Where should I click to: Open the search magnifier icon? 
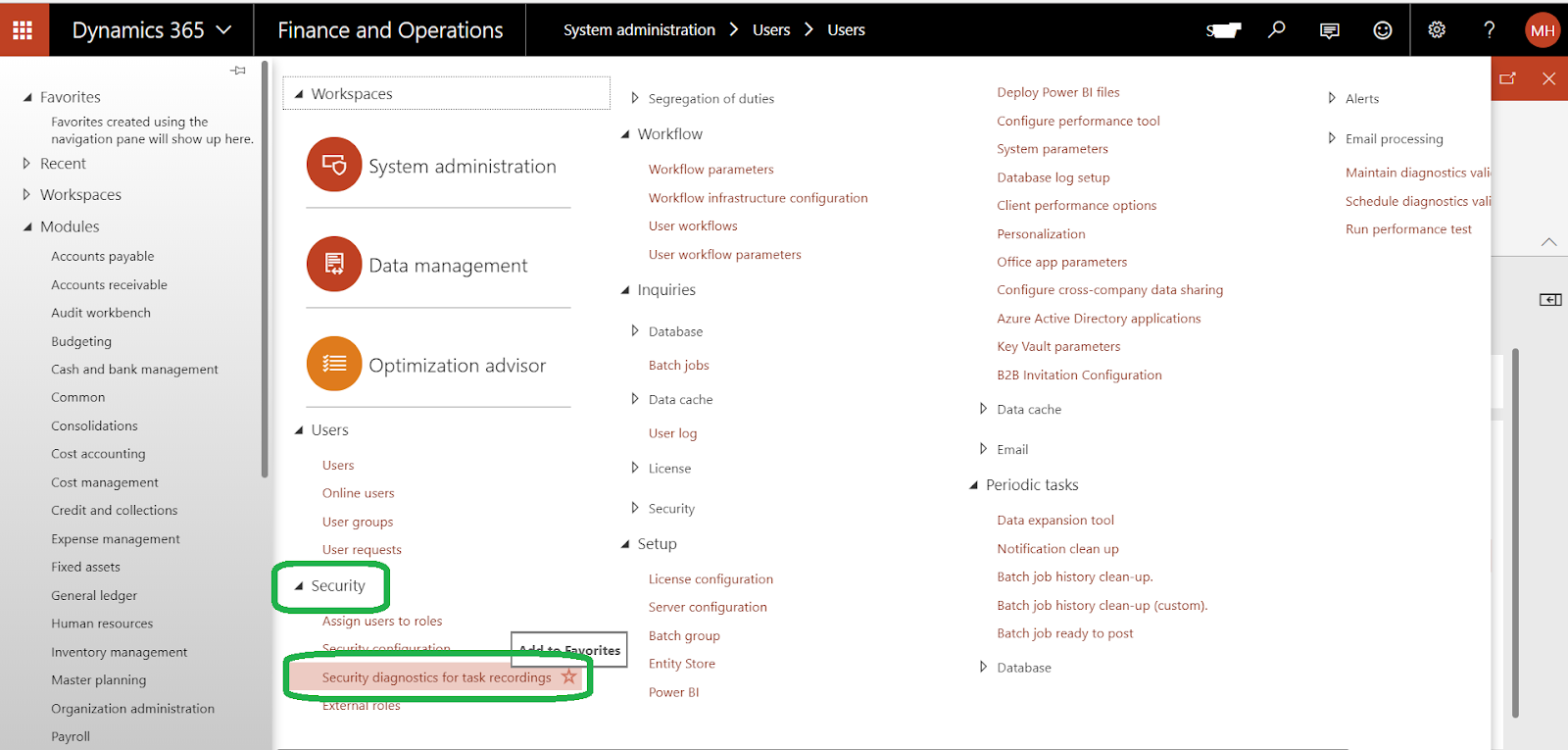tap(1276, 29)
